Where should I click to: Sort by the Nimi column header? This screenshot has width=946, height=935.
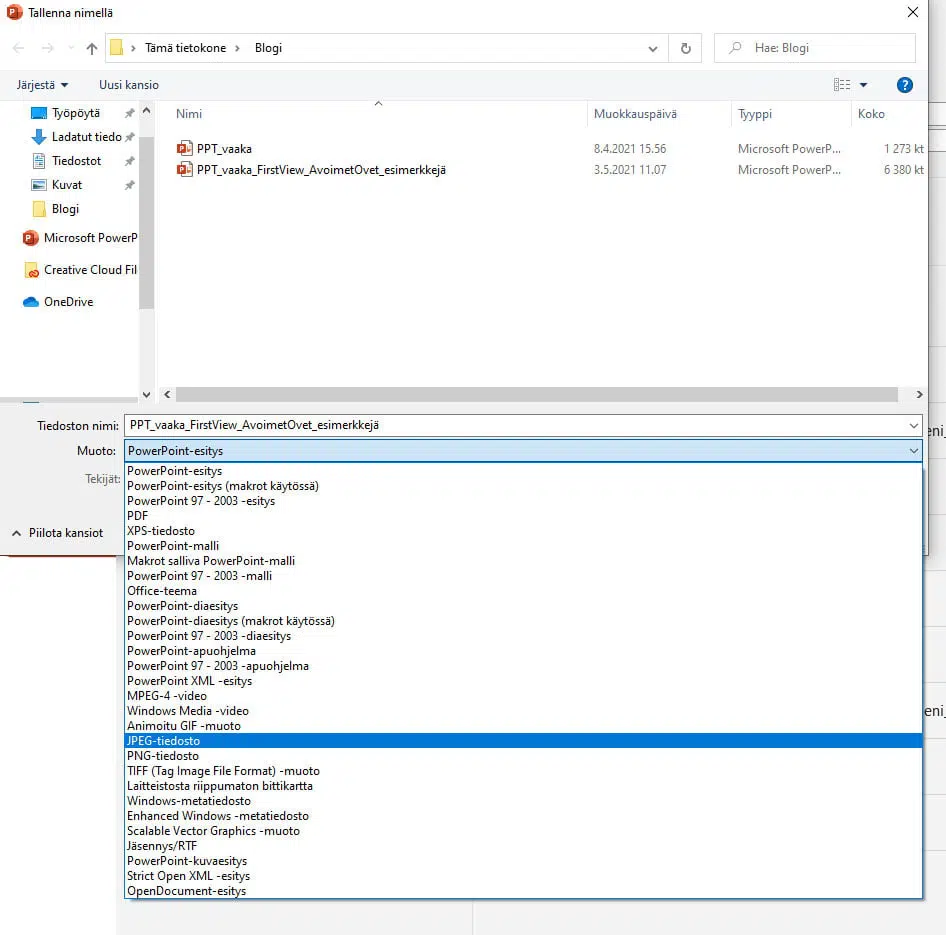click(x=189, y=114)
